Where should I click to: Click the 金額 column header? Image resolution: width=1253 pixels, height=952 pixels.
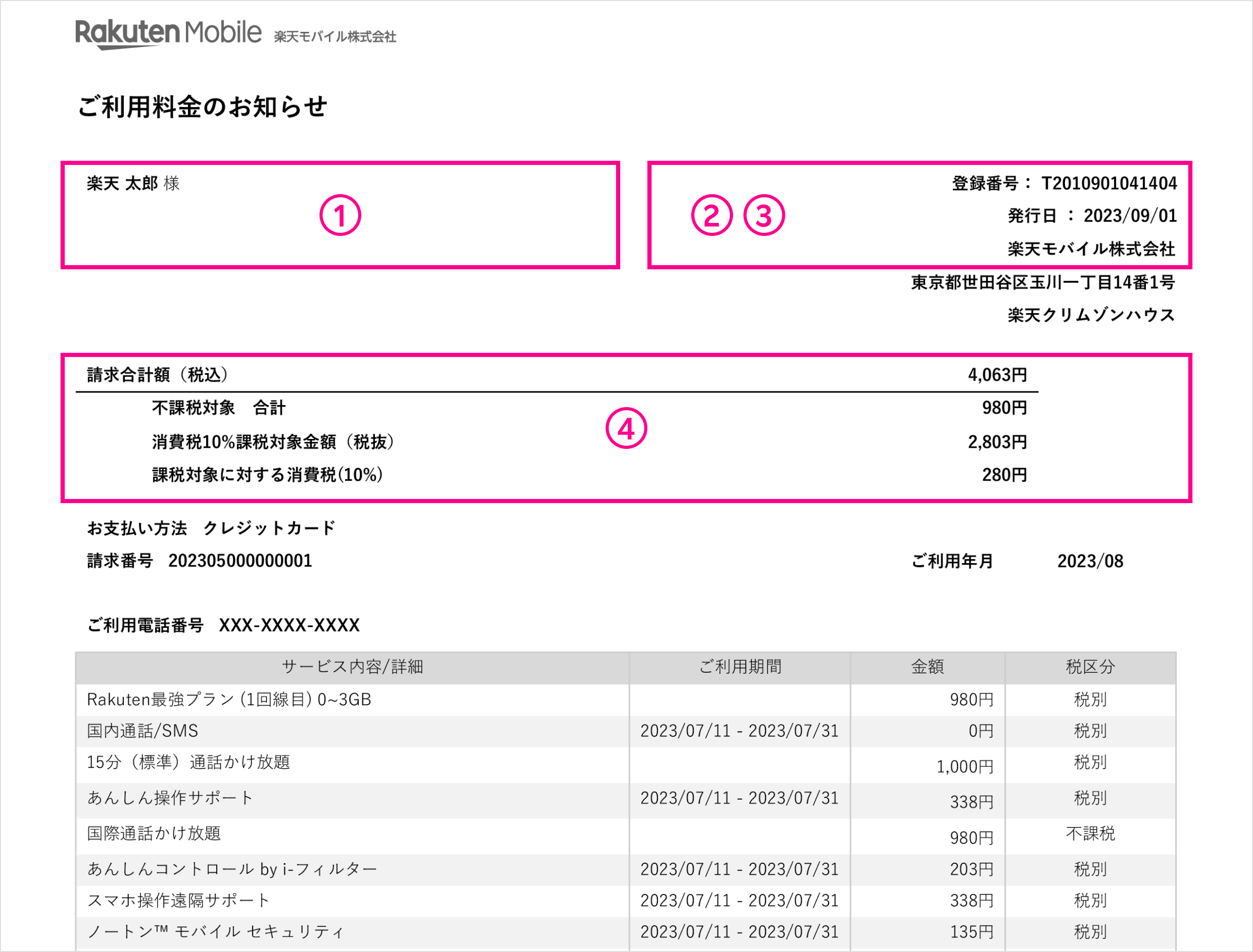(928, 667)
